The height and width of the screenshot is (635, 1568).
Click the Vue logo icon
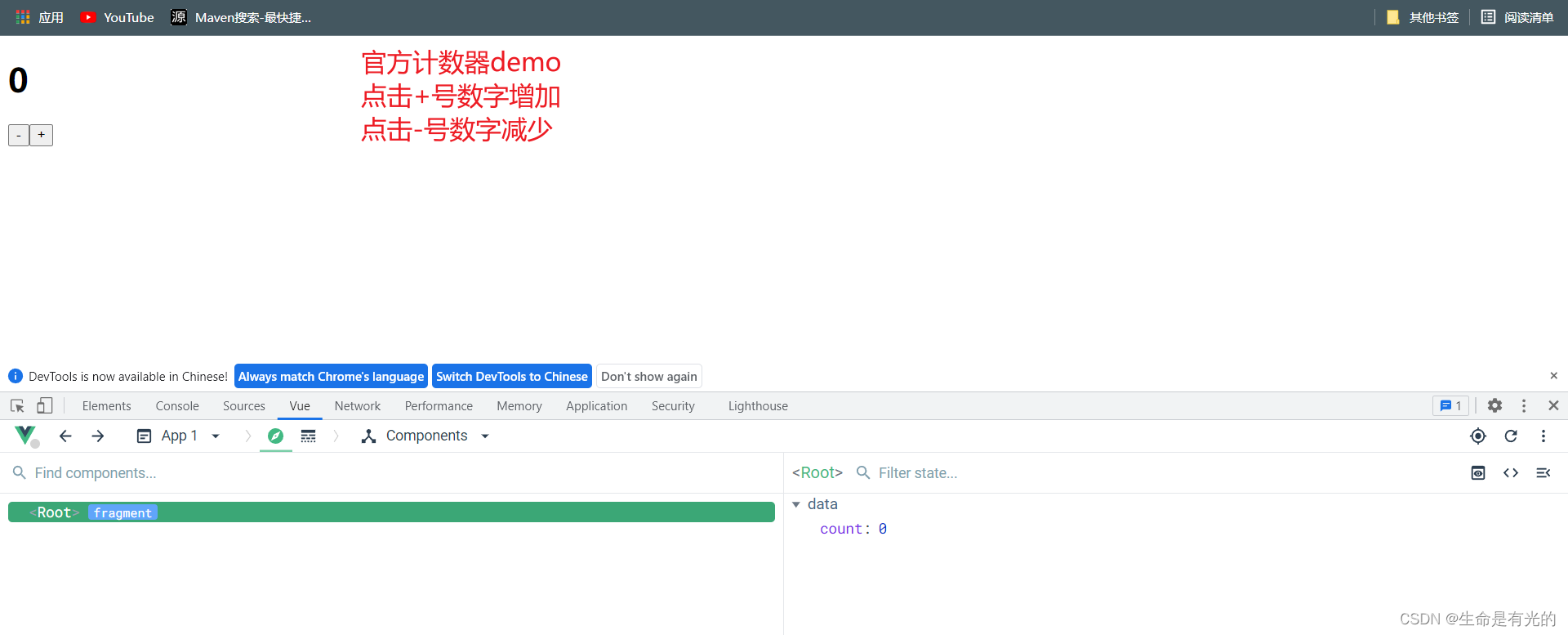click(26, 436)
